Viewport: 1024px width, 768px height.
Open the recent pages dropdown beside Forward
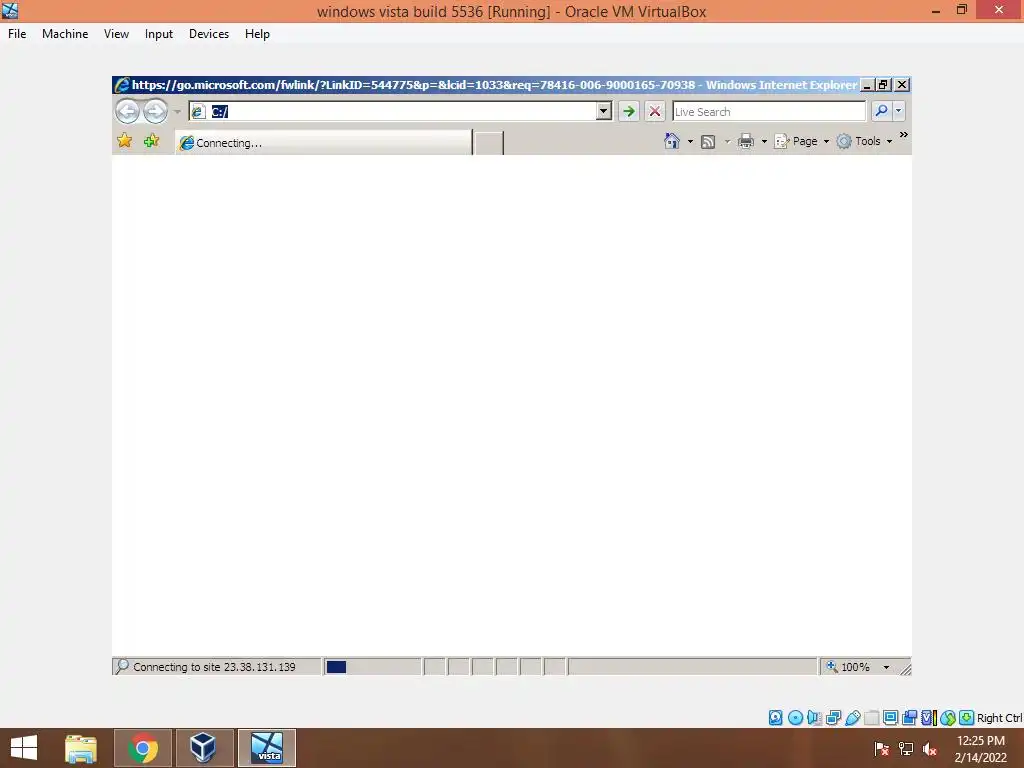177,112
